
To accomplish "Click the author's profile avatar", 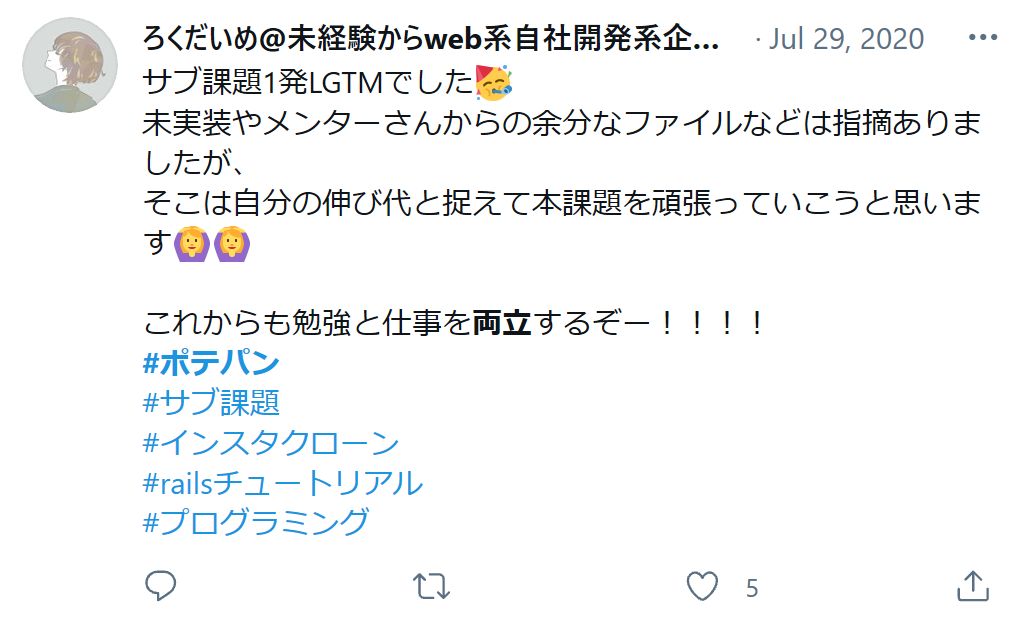I will [70, 65].
